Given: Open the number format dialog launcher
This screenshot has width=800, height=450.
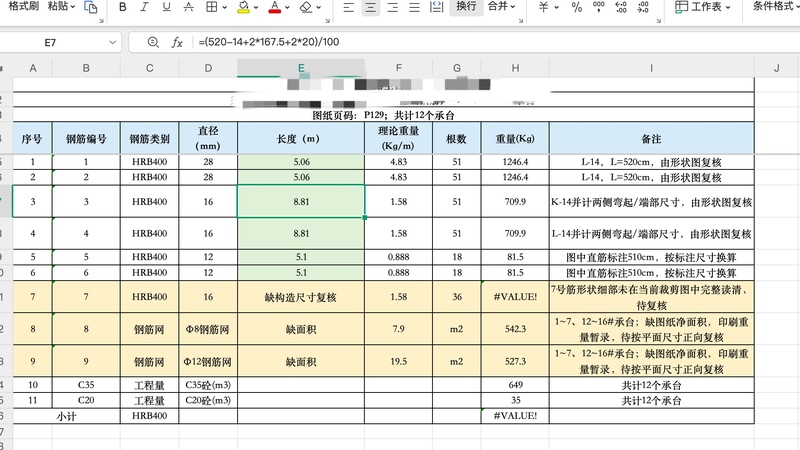Looking at the screenshot, I should (x=659, y=21).
